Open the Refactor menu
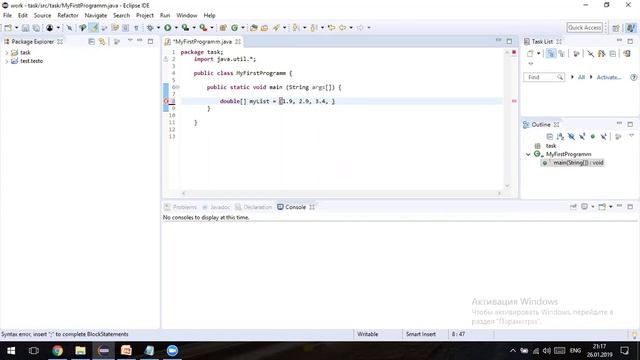The height and width of the screenshot is (360, 640). click(x=68, y=16)
